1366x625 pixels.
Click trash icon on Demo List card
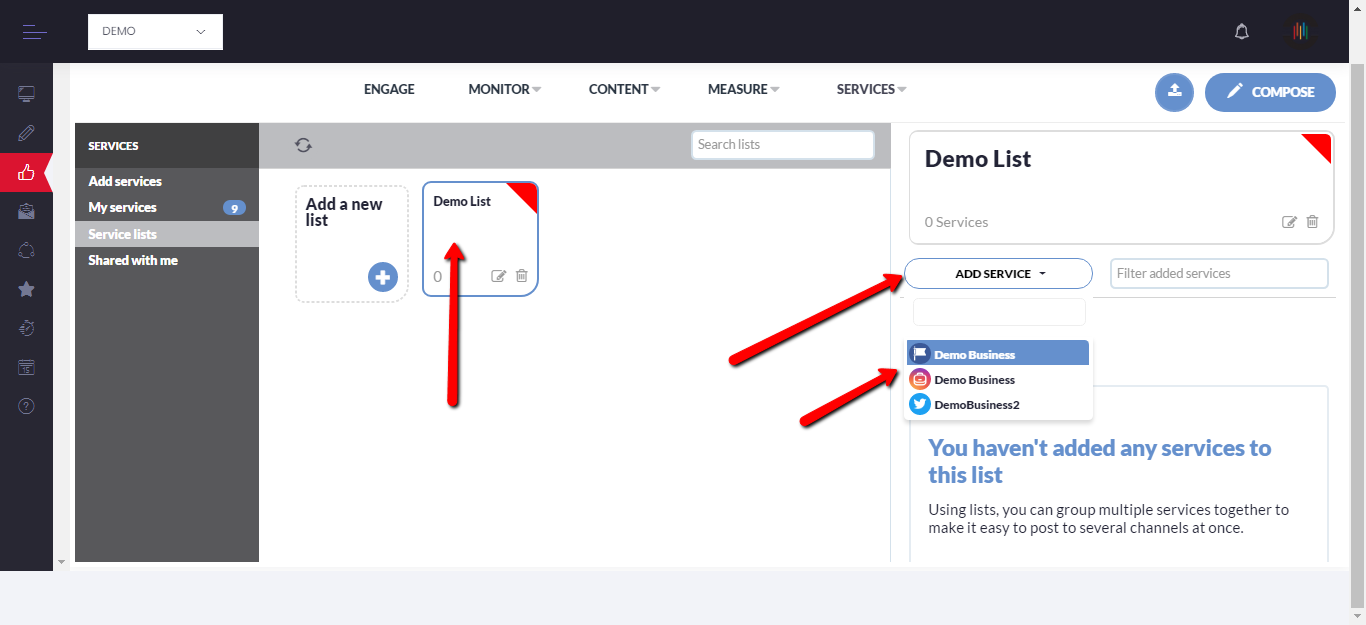click(521, 276)
